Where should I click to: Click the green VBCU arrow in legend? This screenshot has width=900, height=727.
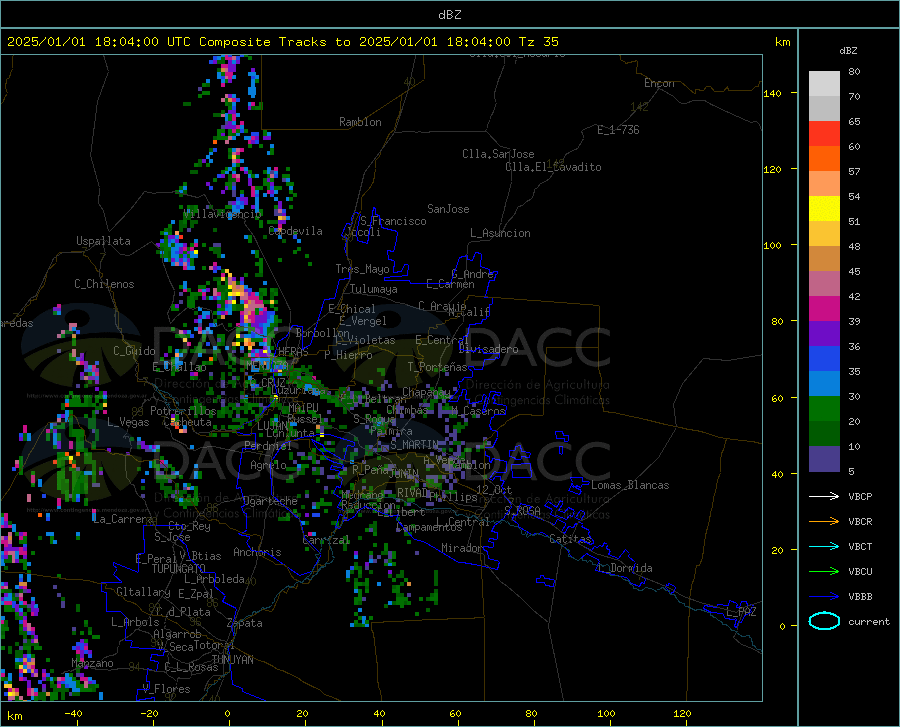tap(824, 572)
